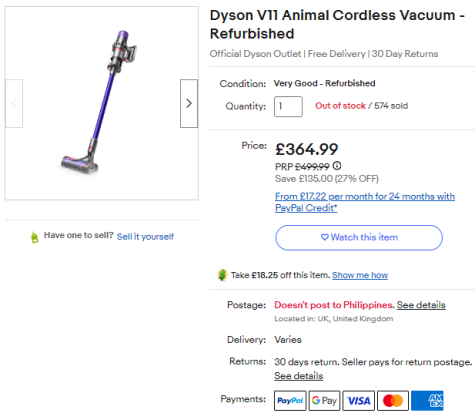
Task: Click the heart on 'Watch this item'
Action: [324, 237]
